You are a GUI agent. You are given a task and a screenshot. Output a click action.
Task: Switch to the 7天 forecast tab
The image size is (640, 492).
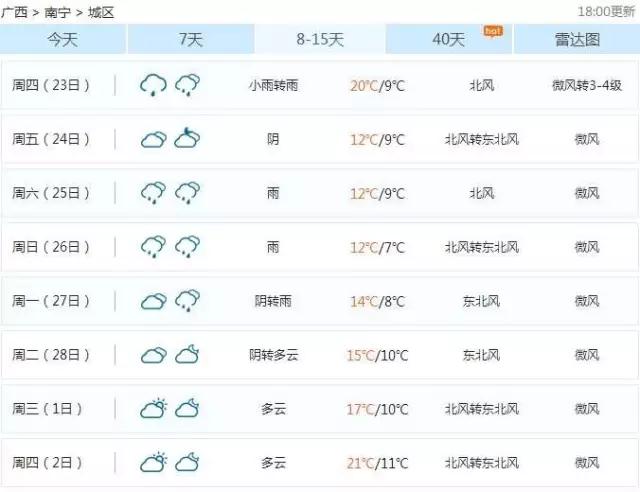tap(190, 40)
